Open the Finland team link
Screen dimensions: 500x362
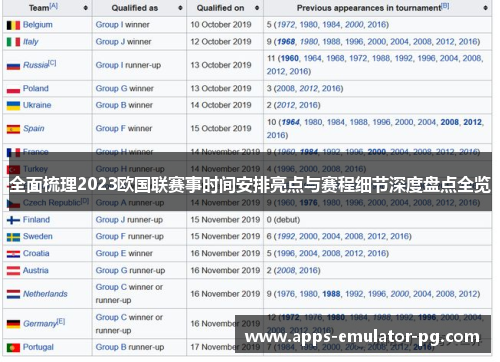coord(36,220)
